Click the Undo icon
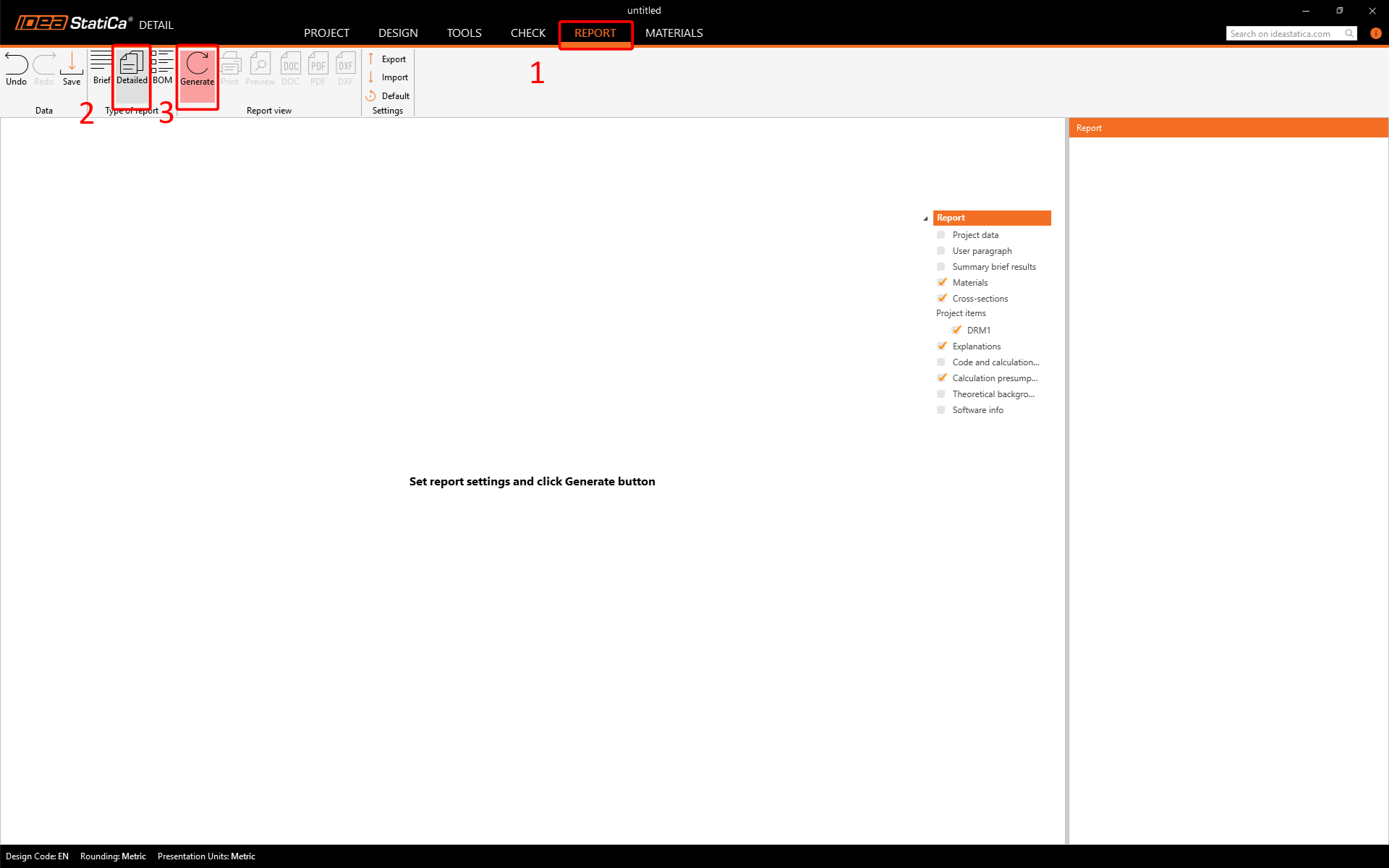Screen dimensions: 1389x868 click(16, 69)
